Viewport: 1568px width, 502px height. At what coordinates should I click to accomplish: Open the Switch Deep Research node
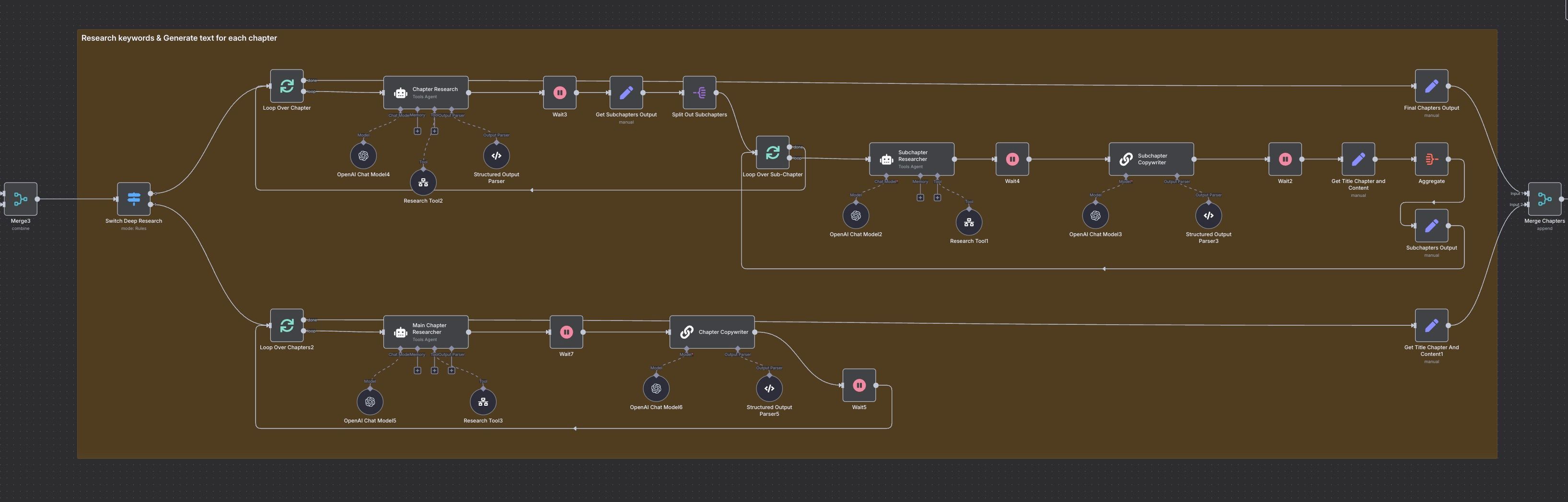coord(134,199)
